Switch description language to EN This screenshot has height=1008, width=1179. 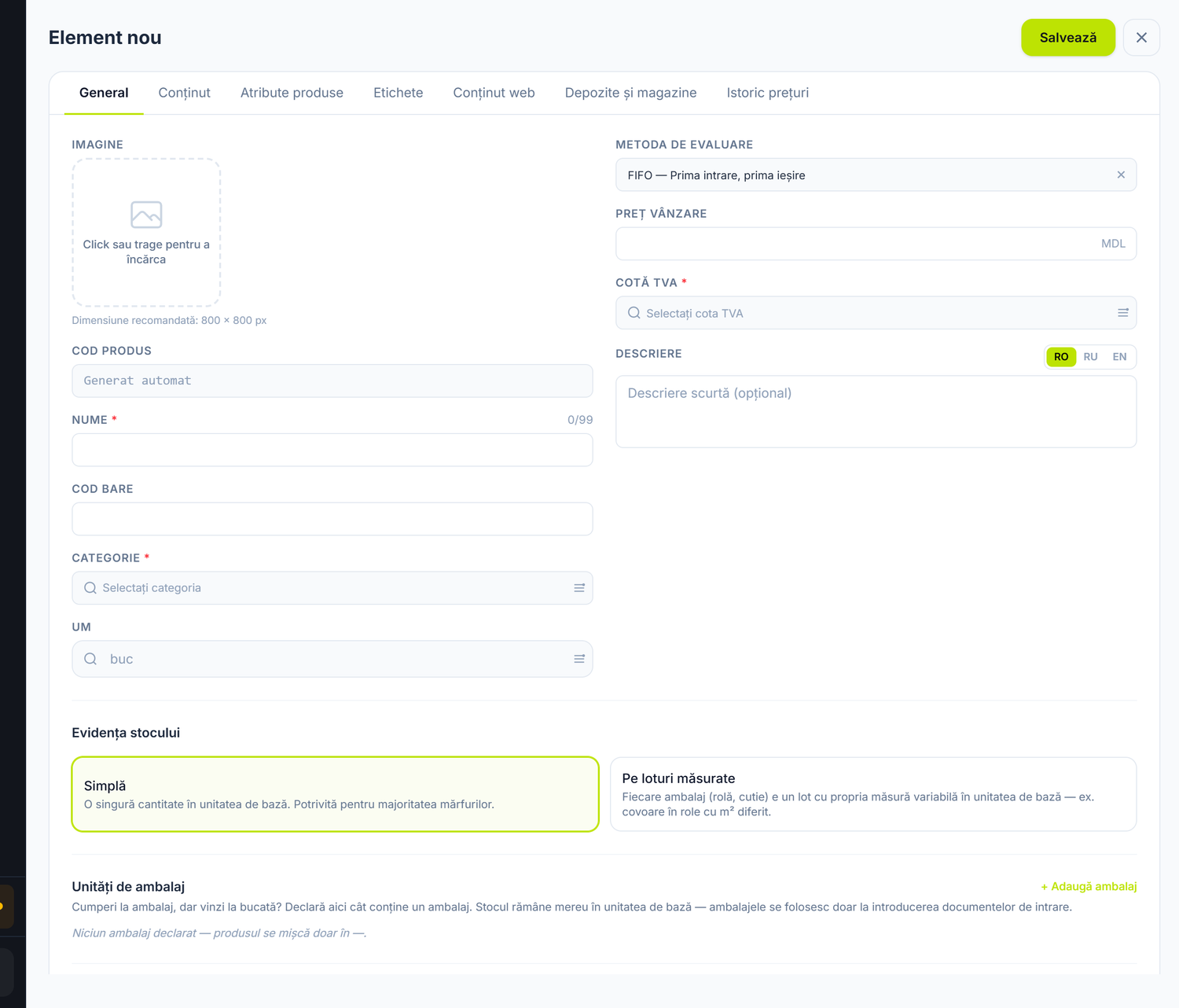1119,357
